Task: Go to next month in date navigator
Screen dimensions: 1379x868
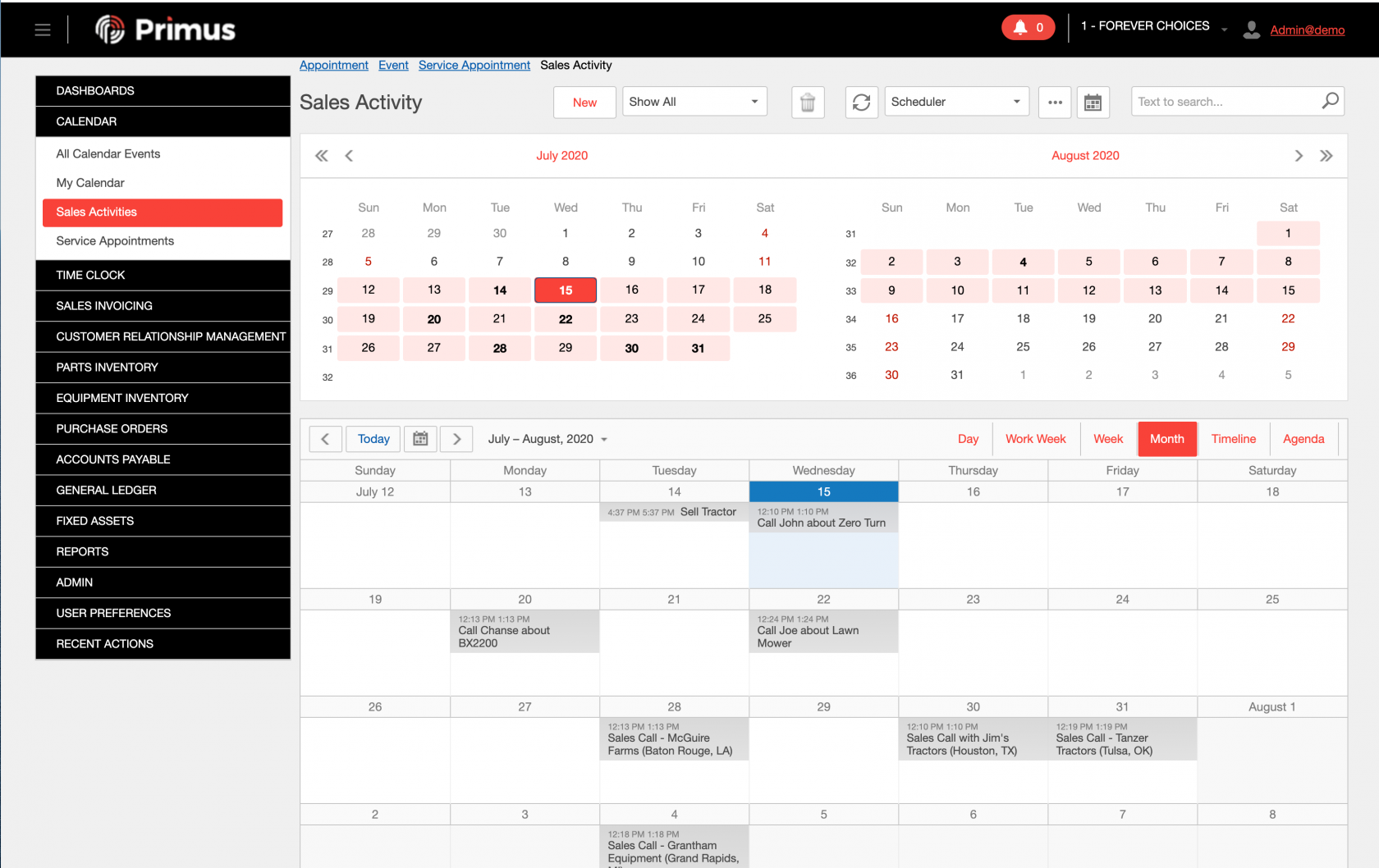Action: (x=1299, y=156)
